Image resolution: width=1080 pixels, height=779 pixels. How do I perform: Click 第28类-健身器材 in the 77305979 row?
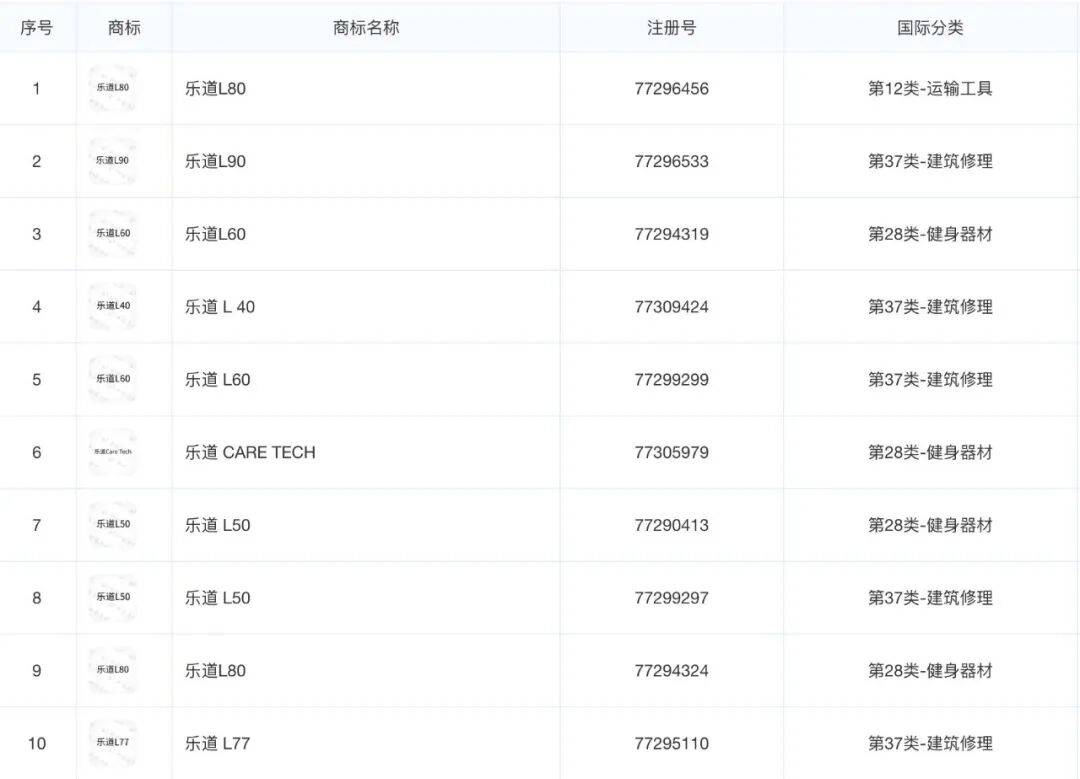[930, 453]
